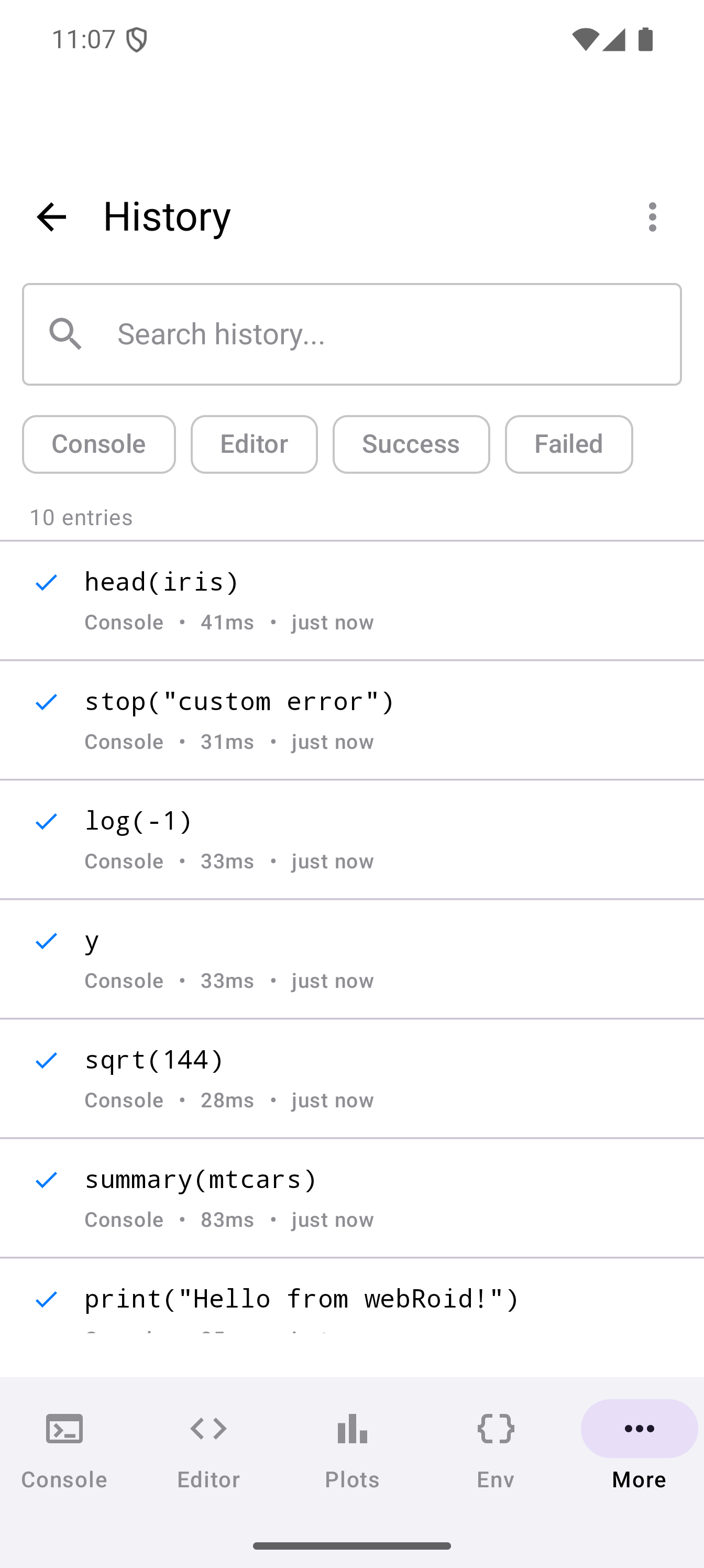Open the three-dot overflow menu
Viewport: 704px width, 1568px height.
[652, 217]
